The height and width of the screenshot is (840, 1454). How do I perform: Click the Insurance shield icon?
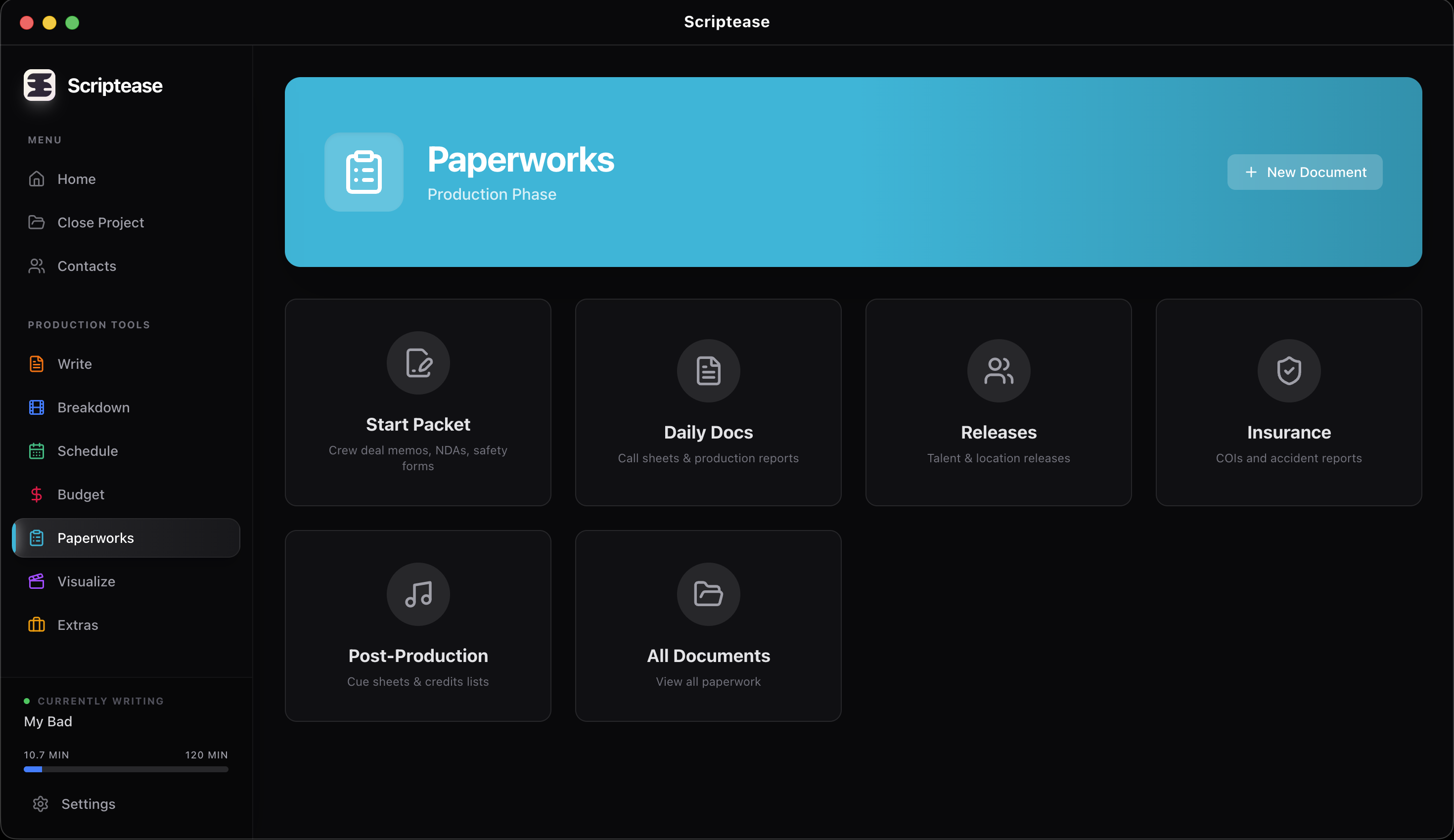pyautogui.click(x=1288, y=370)
